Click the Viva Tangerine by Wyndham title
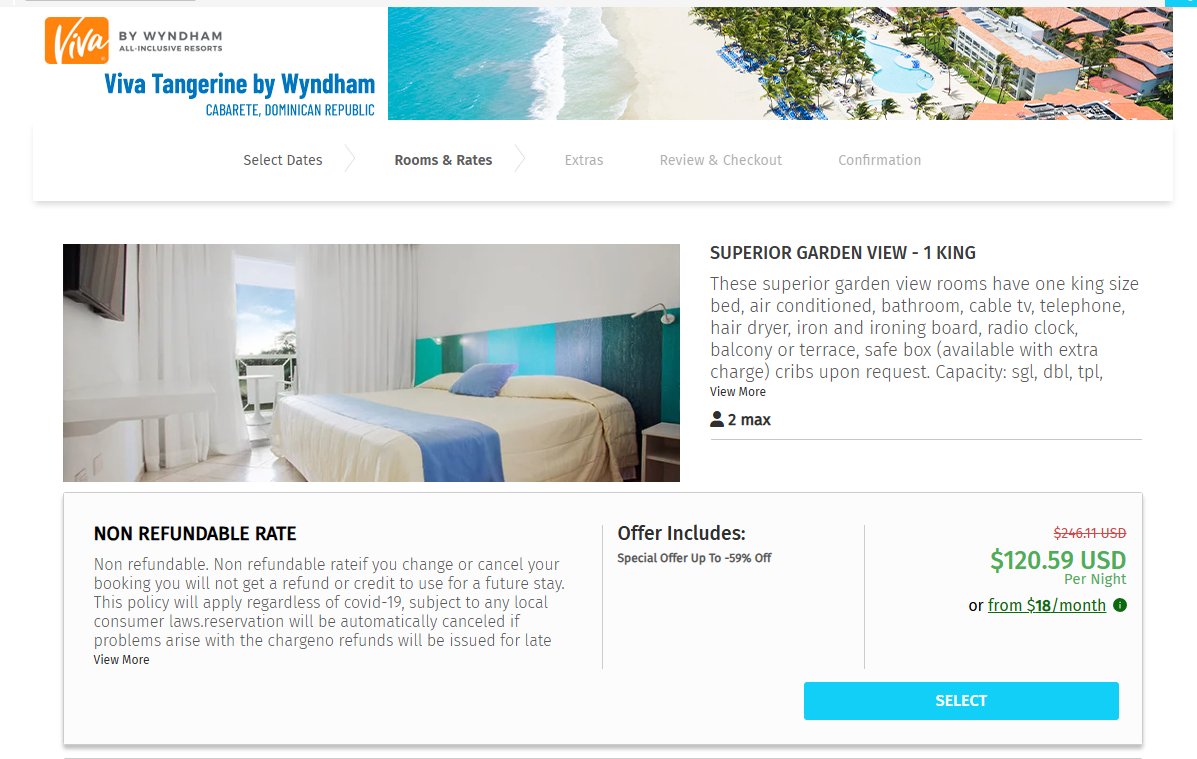 coord(240,84)
